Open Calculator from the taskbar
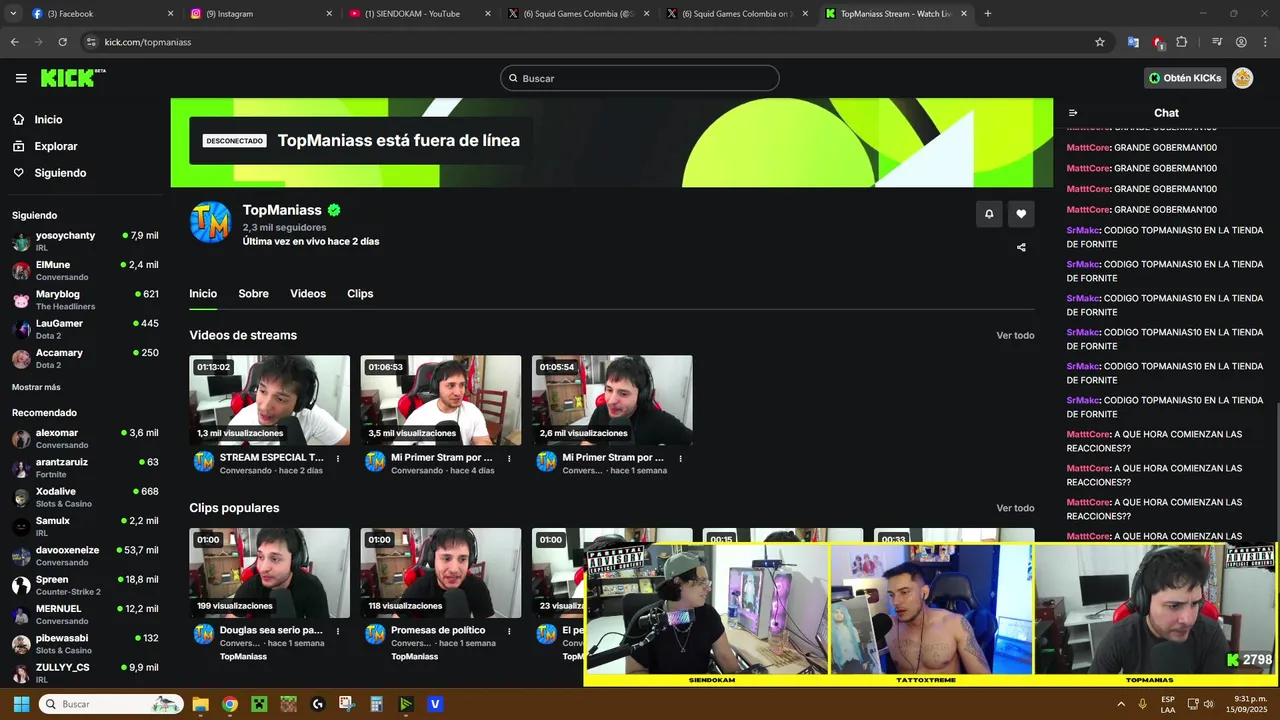The image size is (1280, 720). (x=376, y=704)
